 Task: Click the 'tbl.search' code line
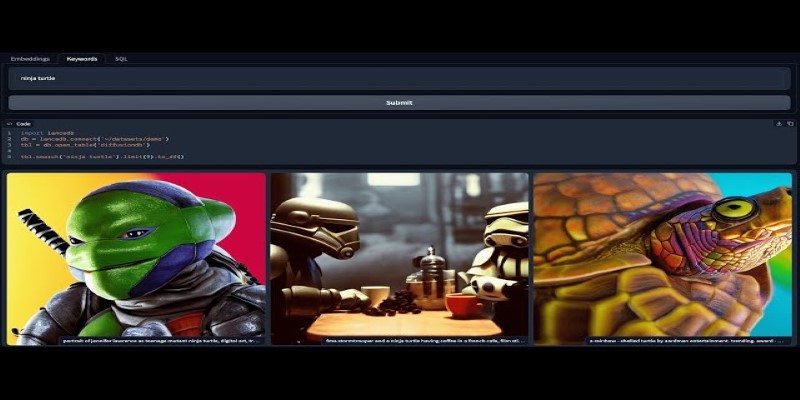pyautogui.click(x=102, y=157)
